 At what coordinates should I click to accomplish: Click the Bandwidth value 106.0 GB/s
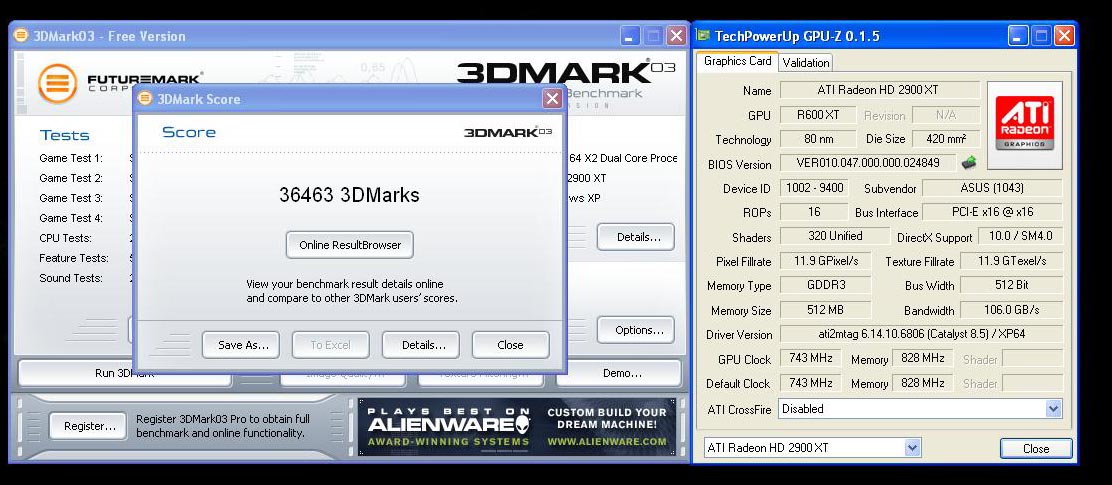click(x=1011, y=310)
